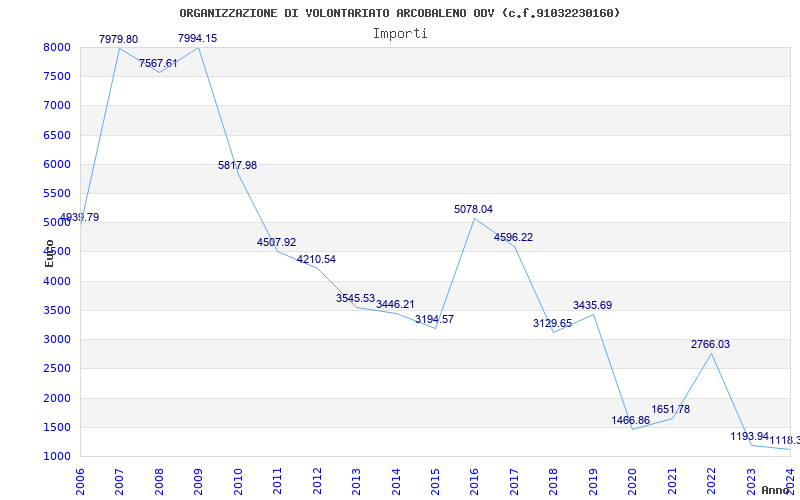
Task: Click the 3194.57 data label
Action: [434, 319]
